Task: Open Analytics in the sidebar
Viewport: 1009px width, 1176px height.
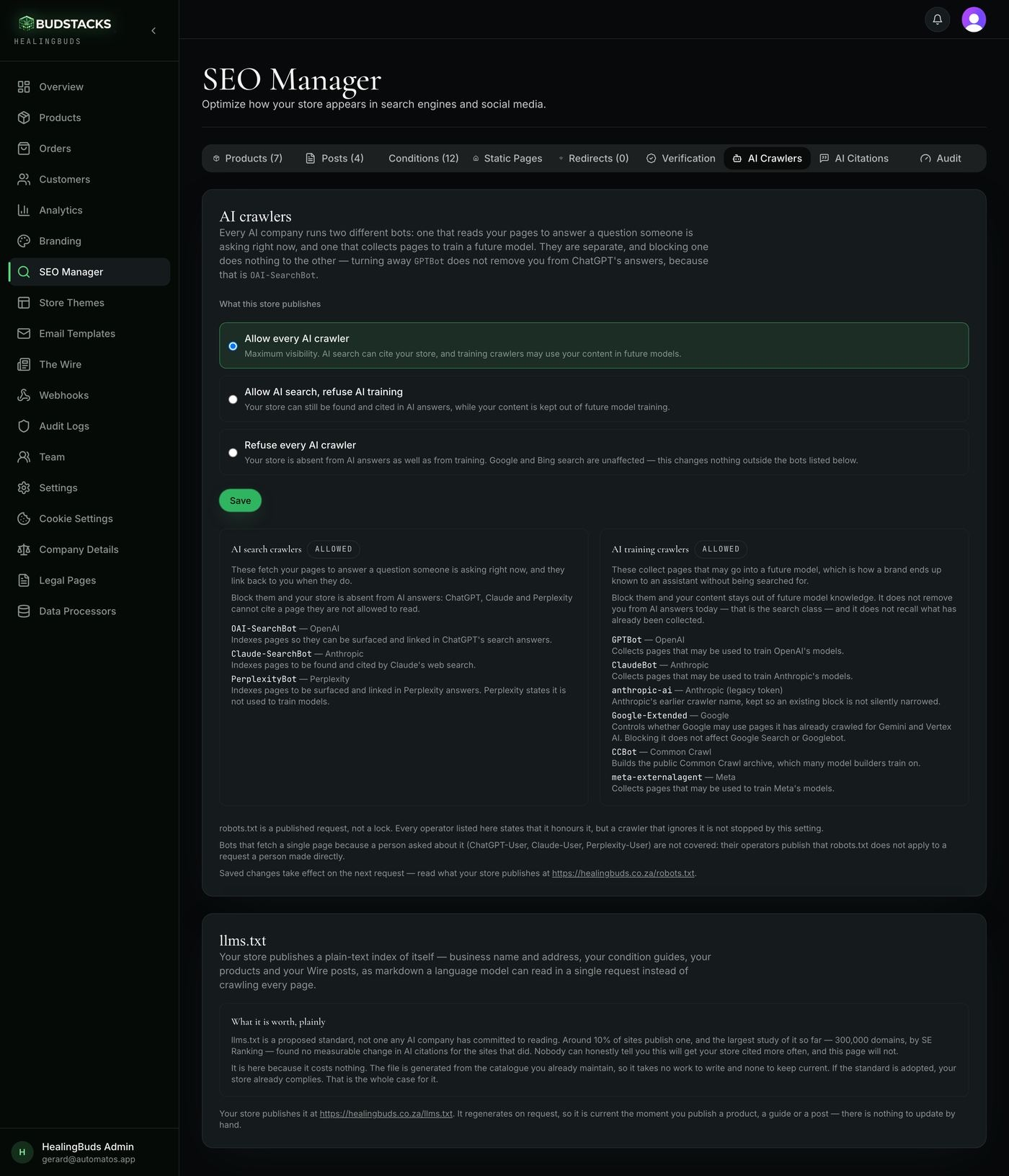Action: [89, 211]
